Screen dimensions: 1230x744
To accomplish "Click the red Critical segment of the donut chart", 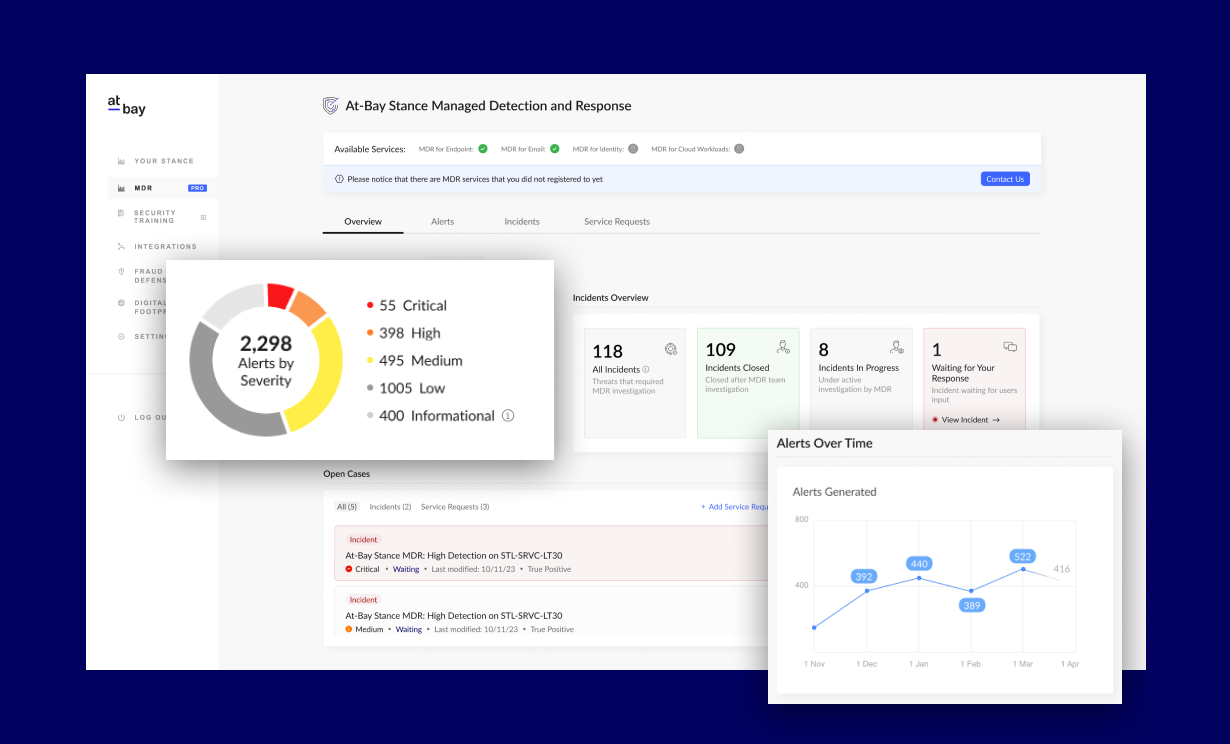I will tap(280, 296).
